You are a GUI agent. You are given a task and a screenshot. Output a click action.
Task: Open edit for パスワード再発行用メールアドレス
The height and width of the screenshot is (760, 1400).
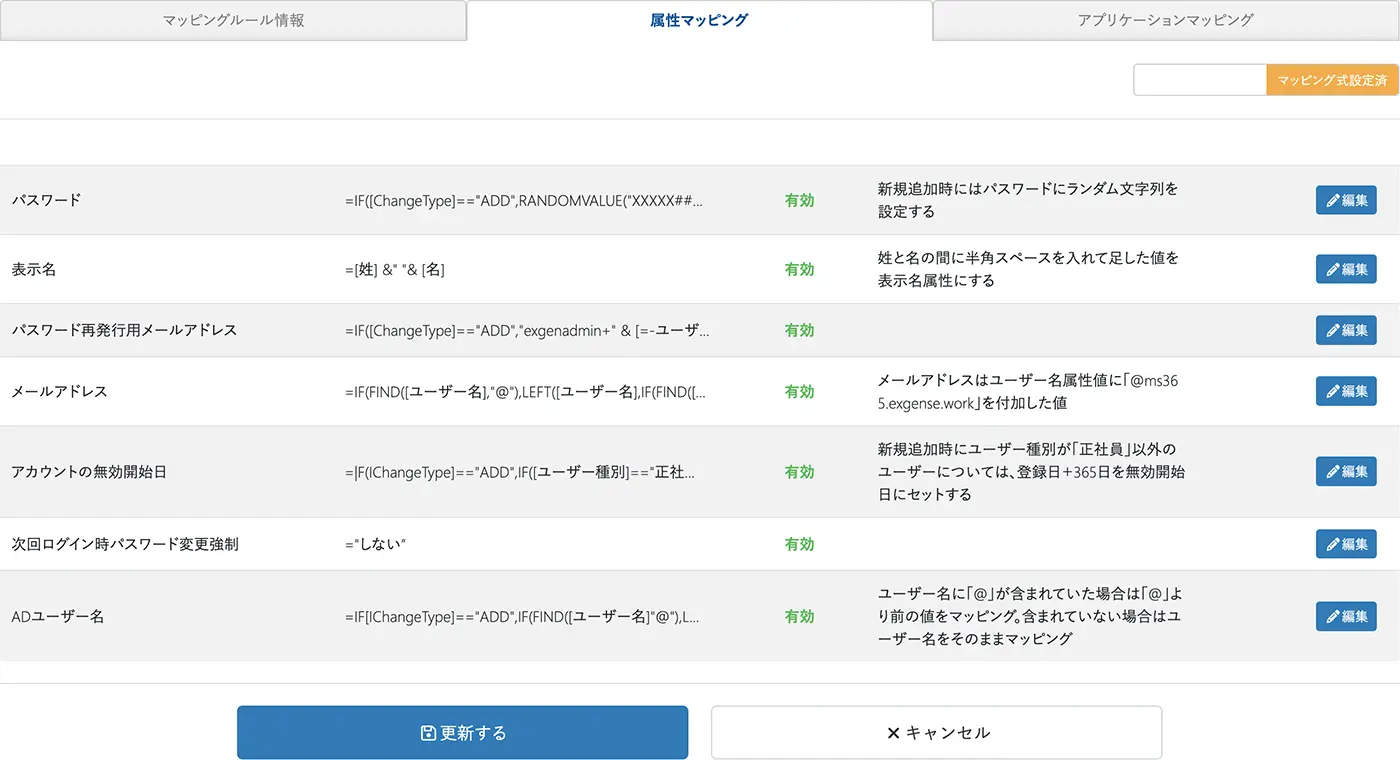(x=1345, y=330)
